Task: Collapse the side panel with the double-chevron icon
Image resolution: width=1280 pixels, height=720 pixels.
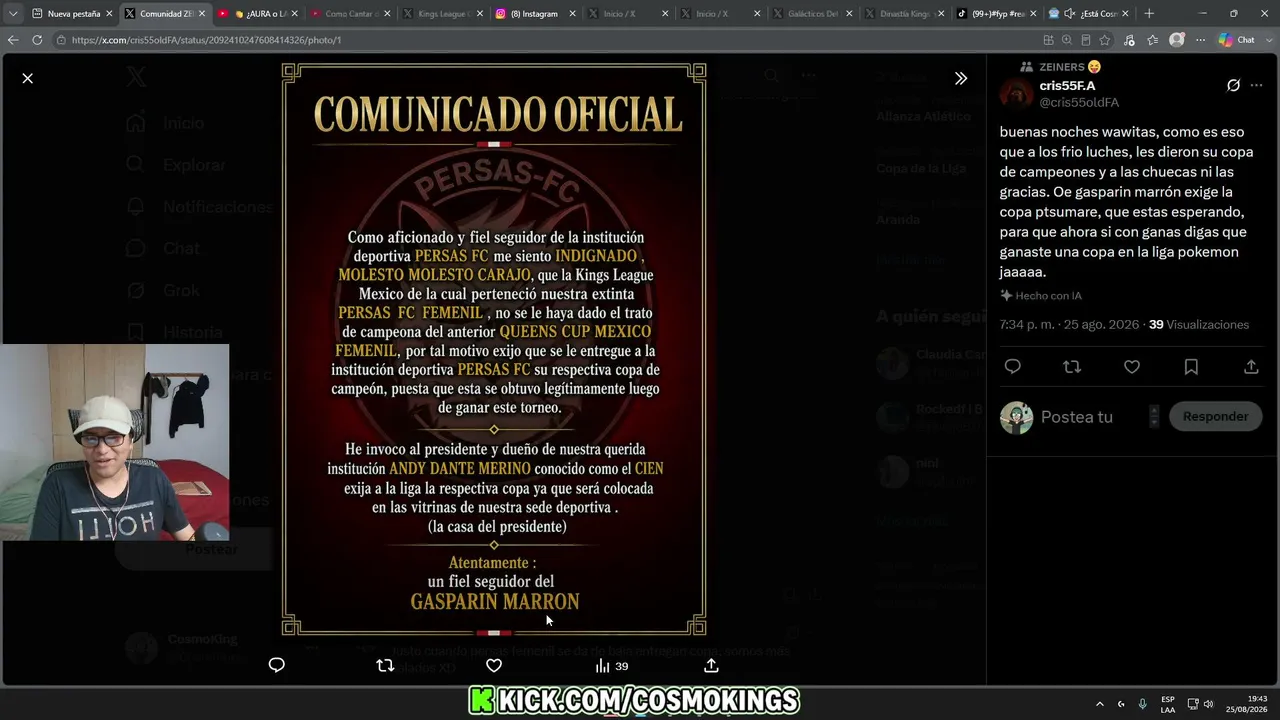Action: 961,78
